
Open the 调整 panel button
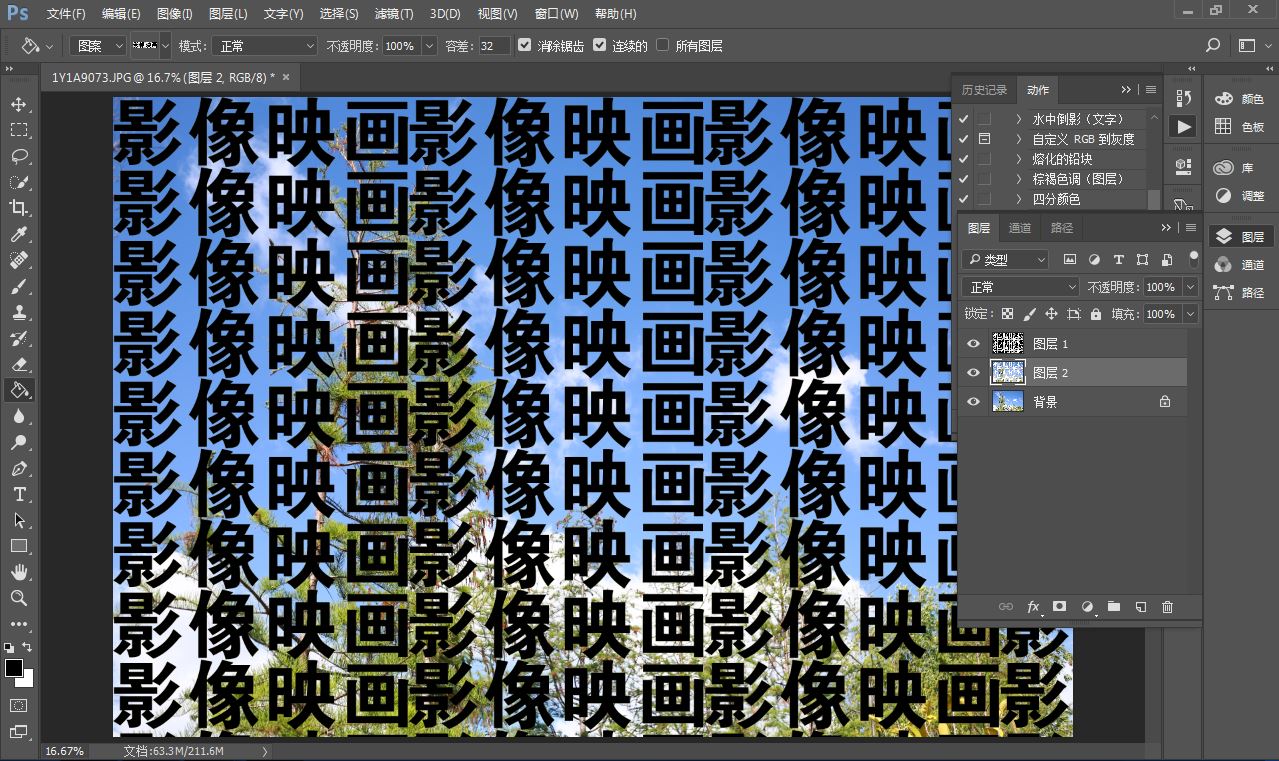(x=1240, y=196)
